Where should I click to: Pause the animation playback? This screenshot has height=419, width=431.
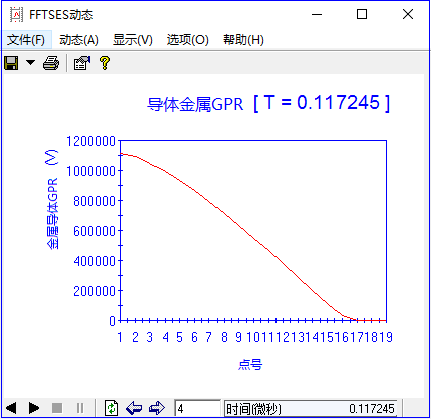point(80,408)
